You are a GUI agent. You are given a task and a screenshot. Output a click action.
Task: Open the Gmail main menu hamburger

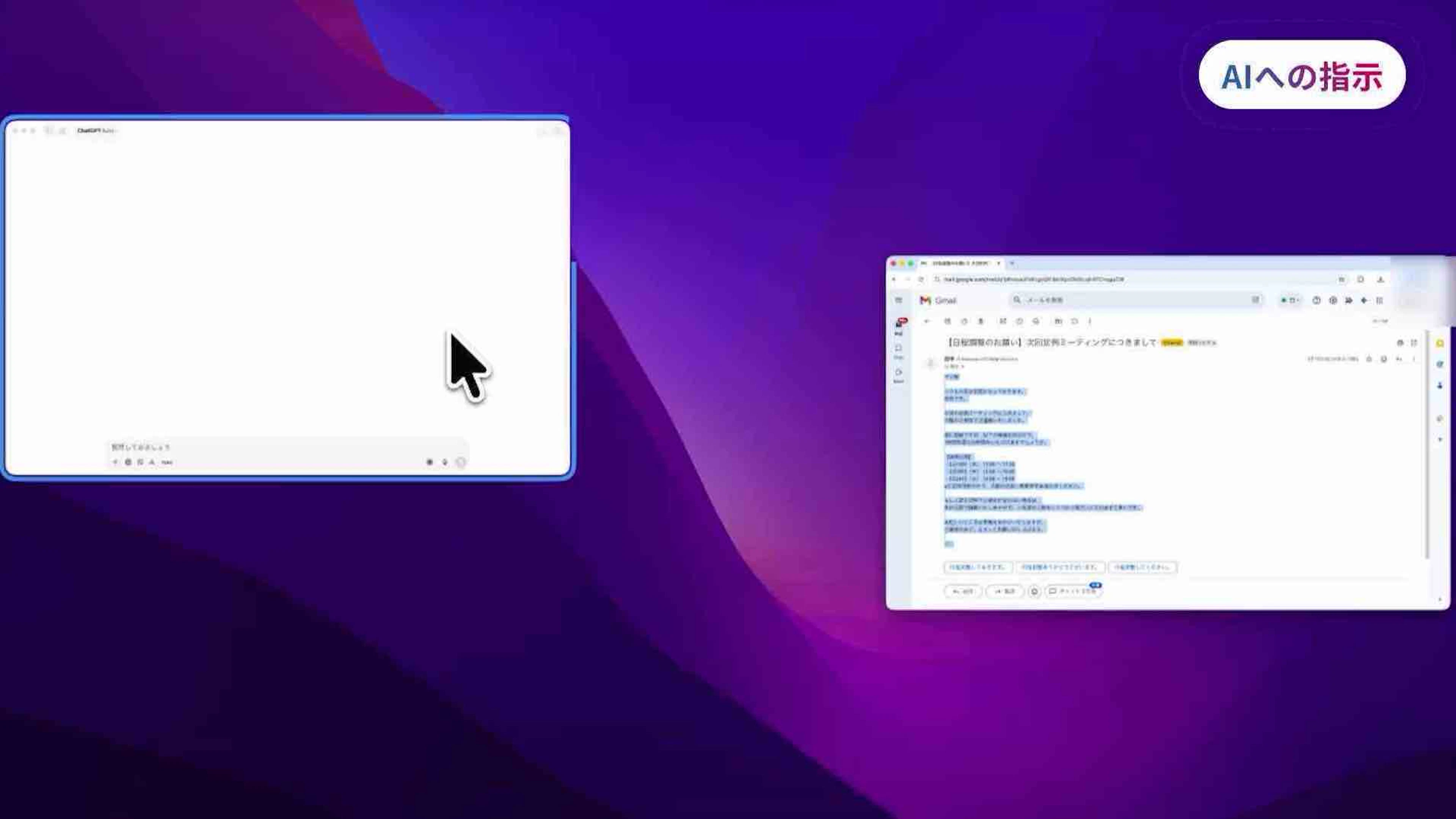click(898, 300)
